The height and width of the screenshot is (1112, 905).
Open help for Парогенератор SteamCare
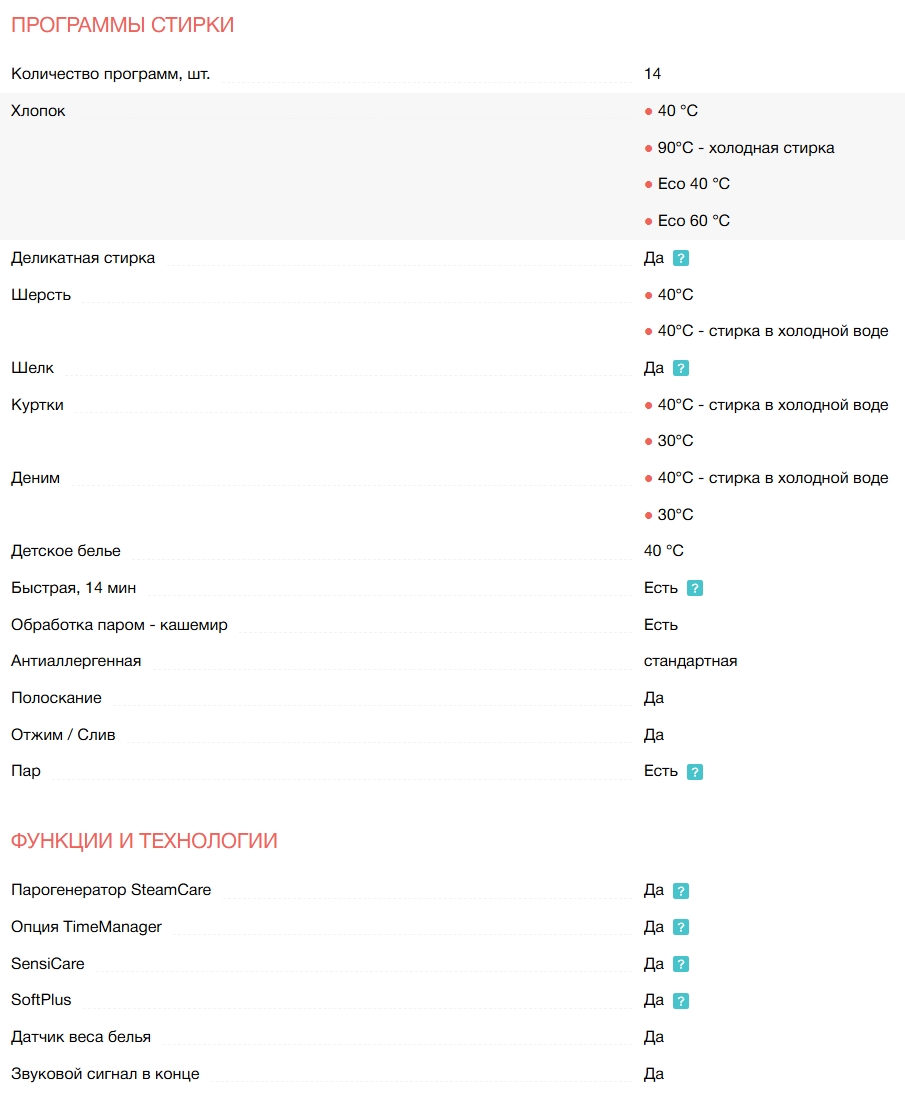click(681, 890)
